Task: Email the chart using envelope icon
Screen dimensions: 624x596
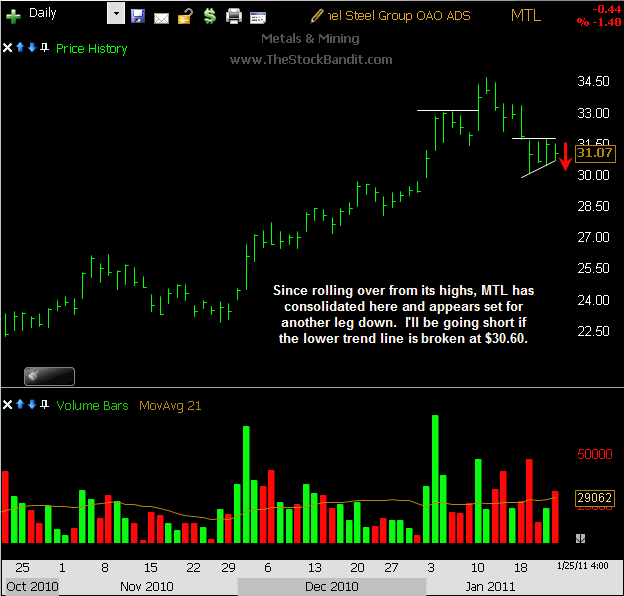Action: coord(161,18)
